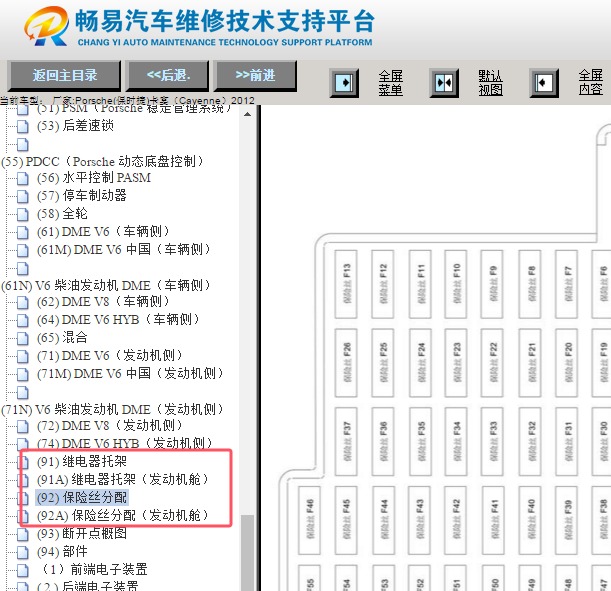Select (55) PDCC Porsche 动态底盘控制
The width and height of the screenshot is (611, 591).
tap(102, 161)
